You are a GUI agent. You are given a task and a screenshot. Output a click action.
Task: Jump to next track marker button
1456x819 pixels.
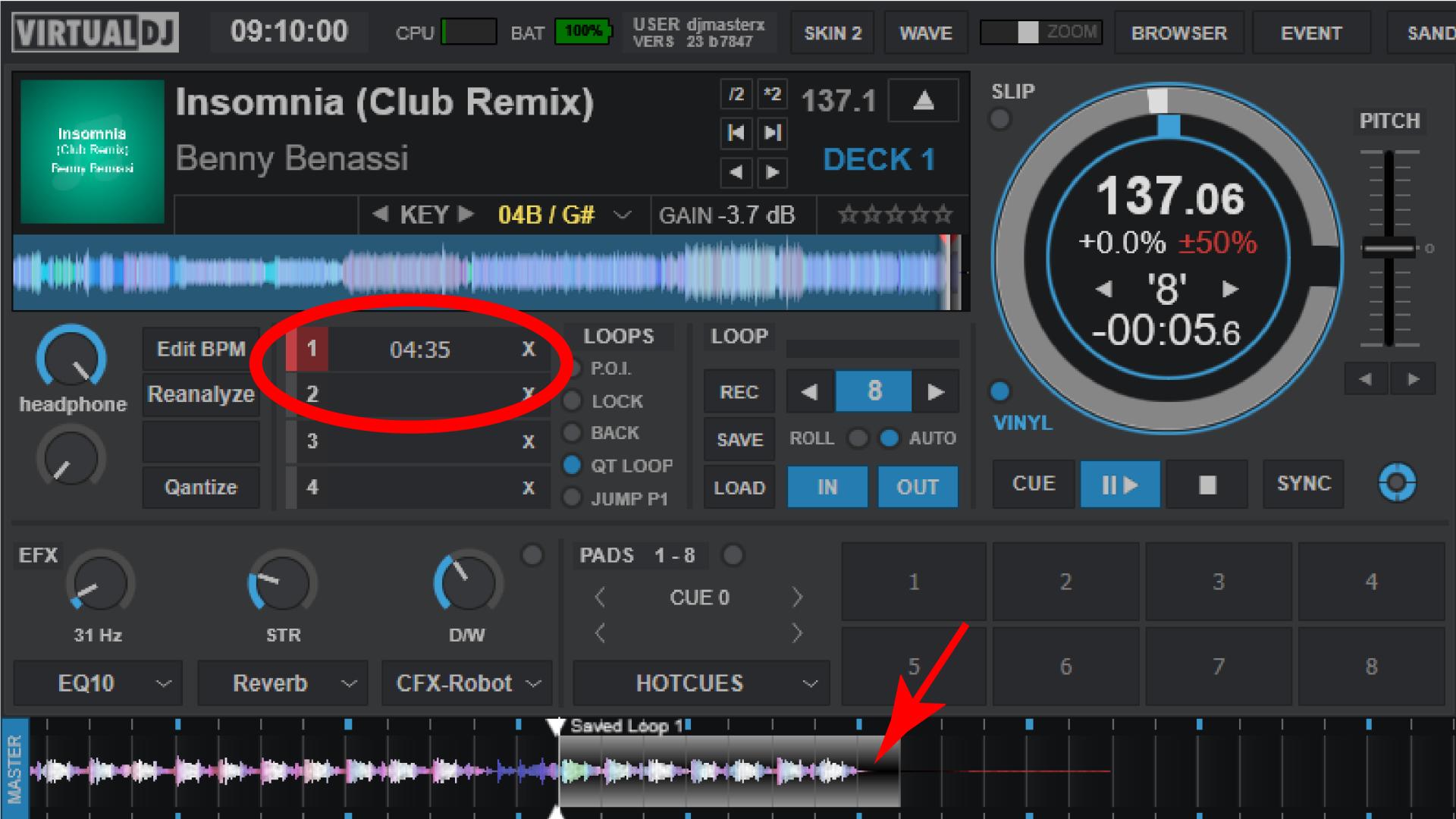click(772, 133)
